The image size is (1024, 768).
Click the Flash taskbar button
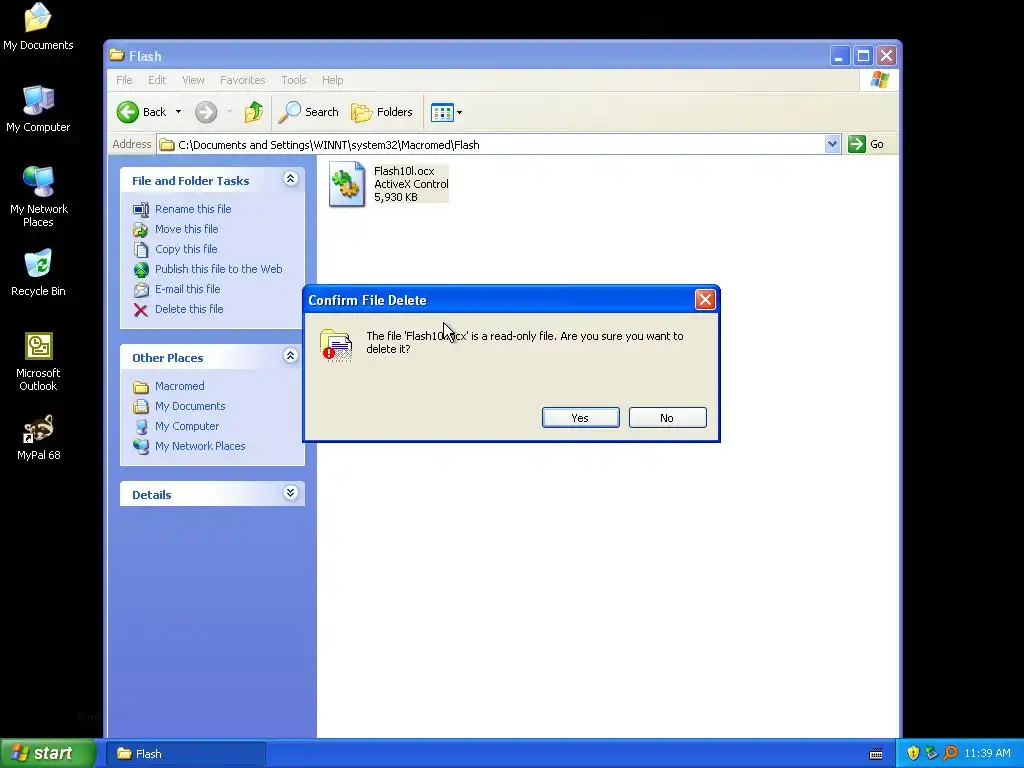pos(185,754)
